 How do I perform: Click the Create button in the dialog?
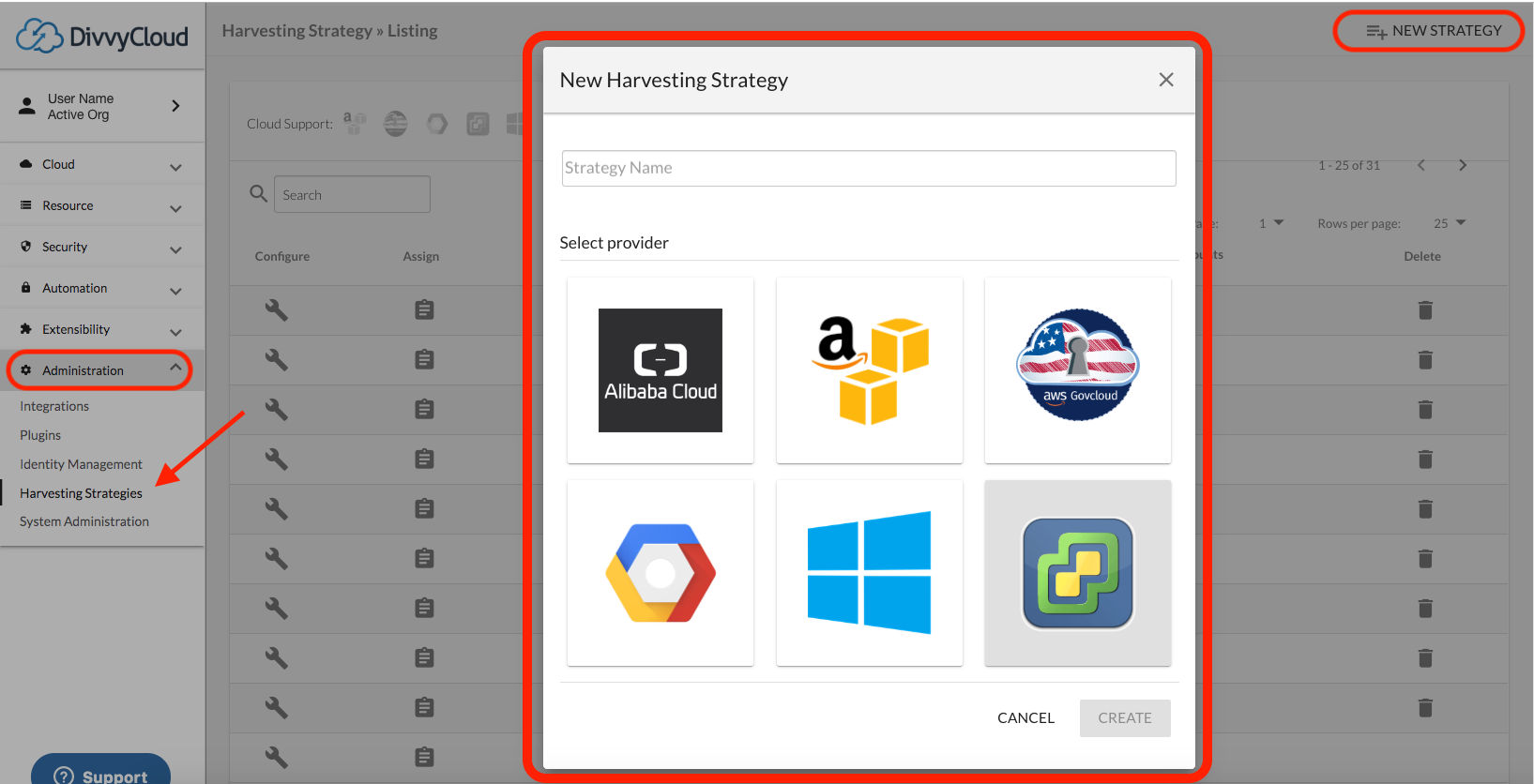[x=1125, y=717]
